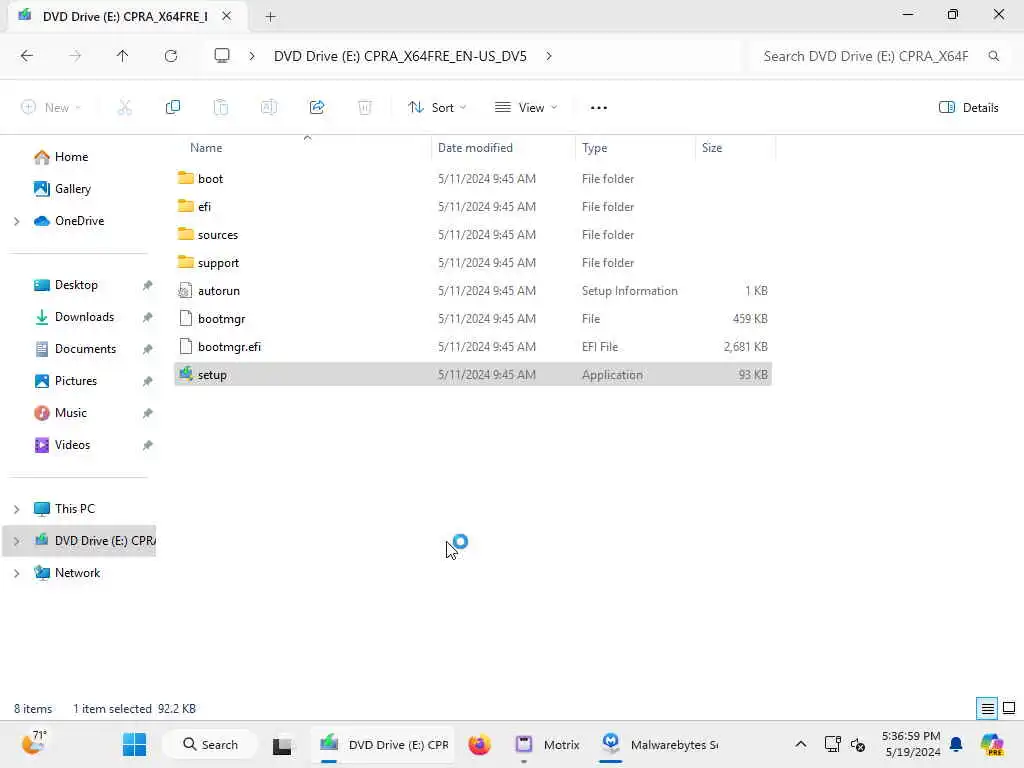This screenshot has height=768, width=1024.
Task: Open the sources folder
Action: 217,234
